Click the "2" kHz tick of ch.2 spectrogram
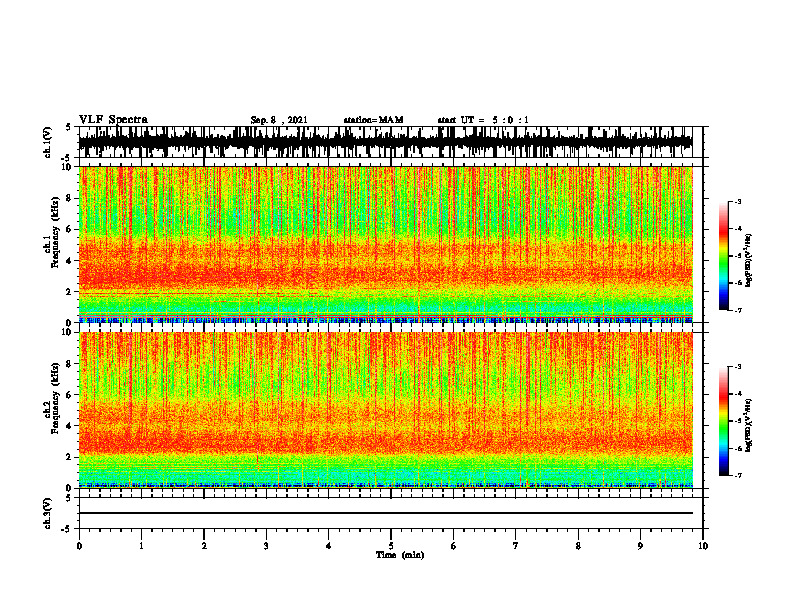 point(70,457)
